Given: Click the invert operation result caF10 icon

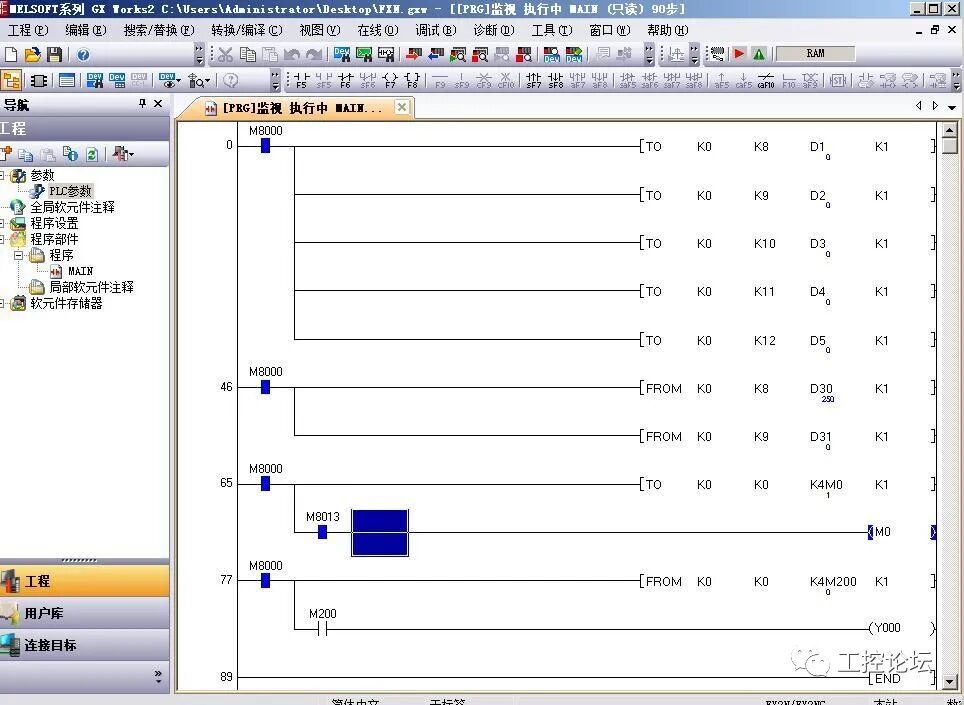Looking at the screenshot, I should click(x=766, y=81).
